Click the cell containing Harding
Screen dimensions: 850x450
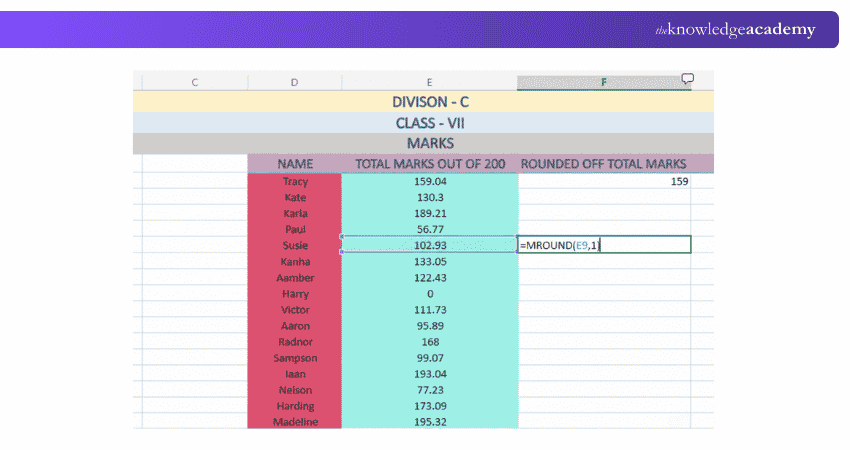tap(295, 406)
